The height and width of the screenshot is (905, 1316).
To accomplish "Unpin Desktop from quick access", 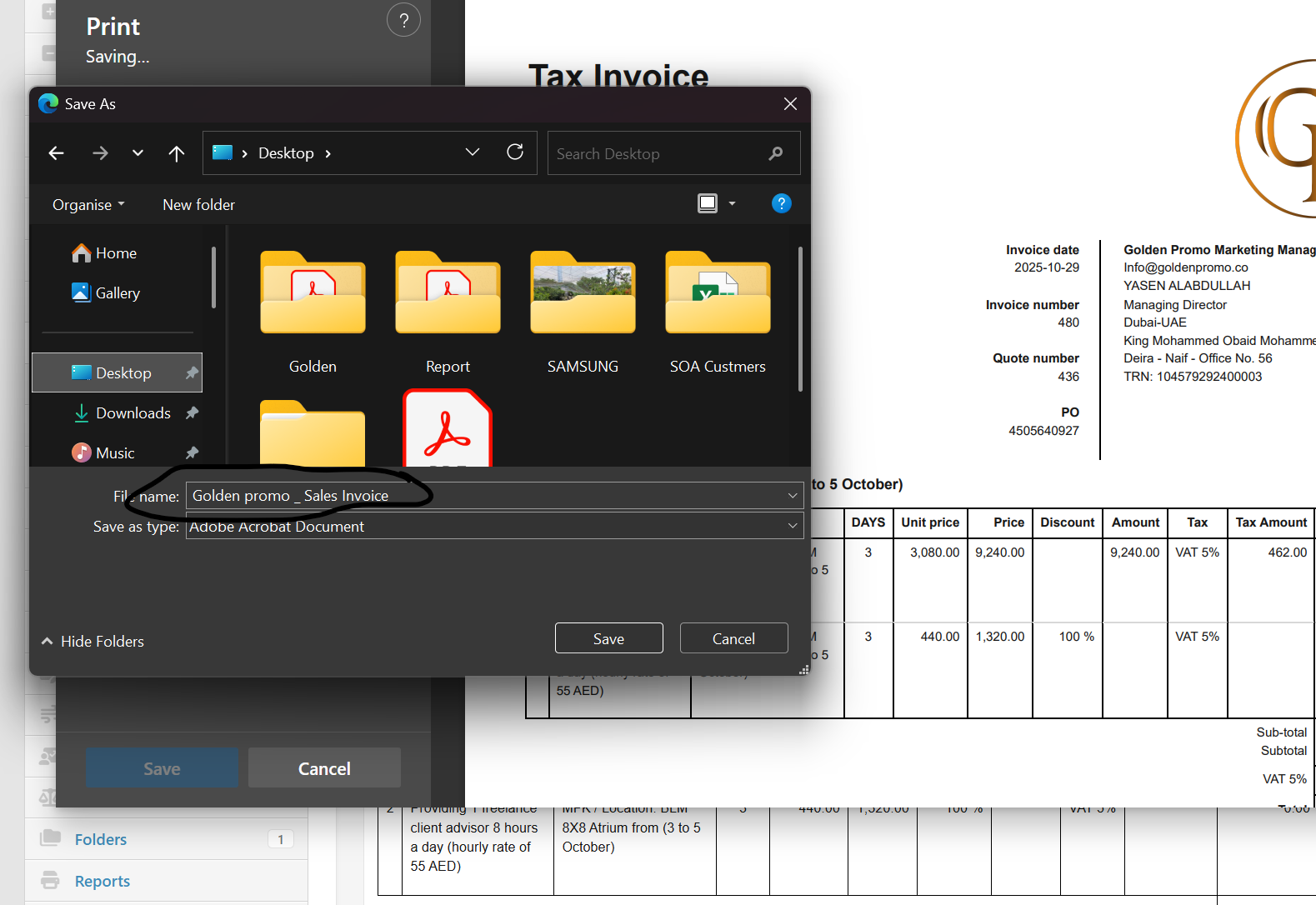I will pyautogui.click(x=192, y=372).
